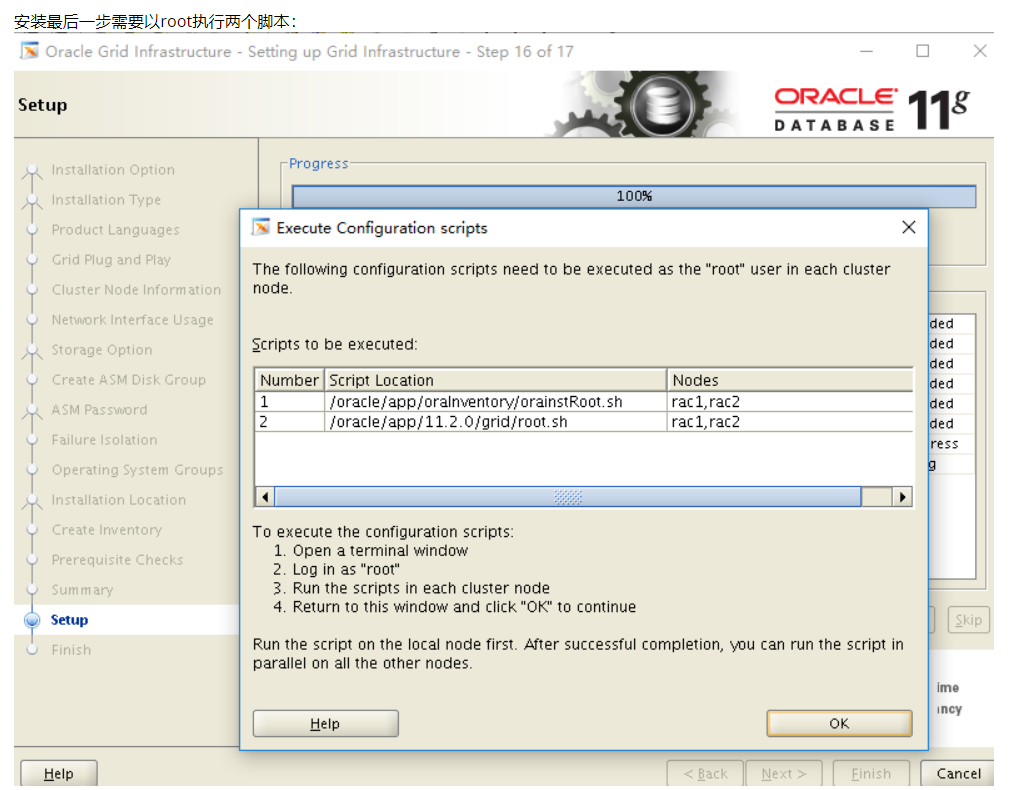Select Installation Option step in sidebar
The height and width of the screenshot is (790, 1013).
click(113, 170)
